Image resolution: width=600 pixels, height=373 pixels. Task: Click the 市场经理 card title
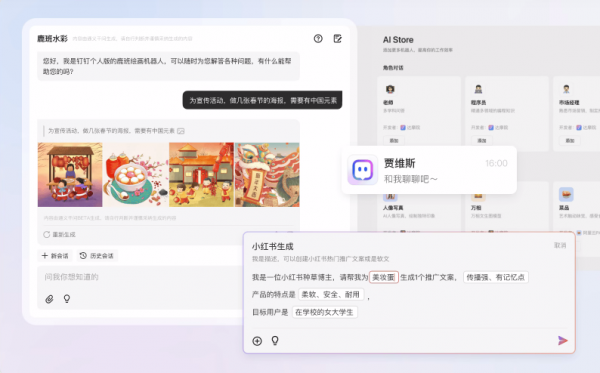569,103
